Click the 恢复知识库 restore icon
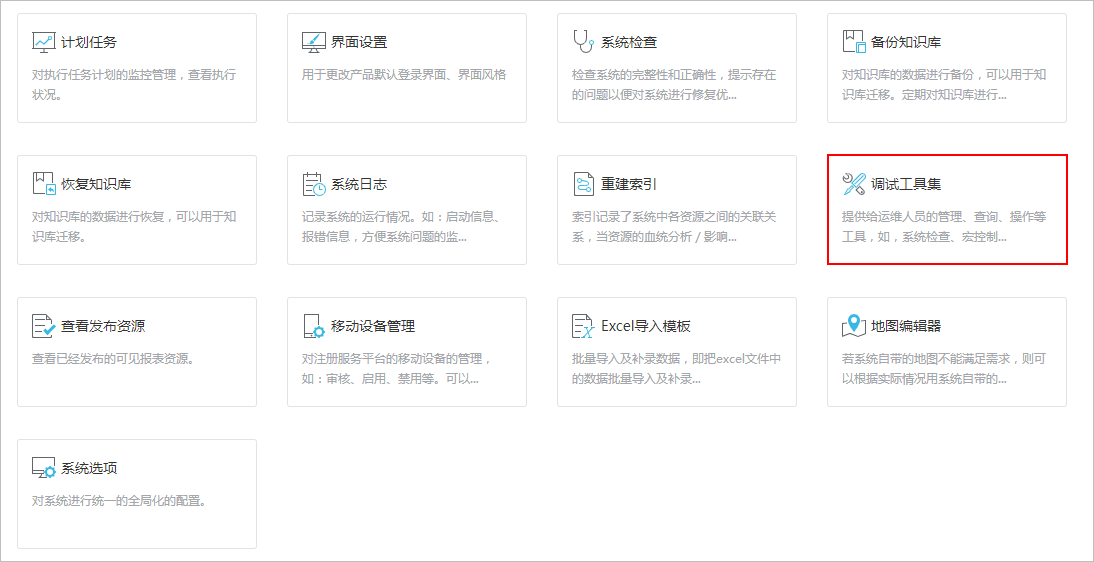 tap(43, 184)
